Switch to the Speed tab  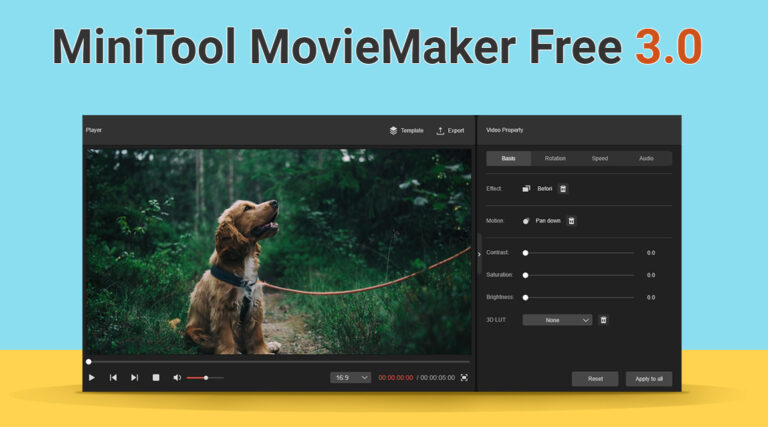[x=600, y=158]
